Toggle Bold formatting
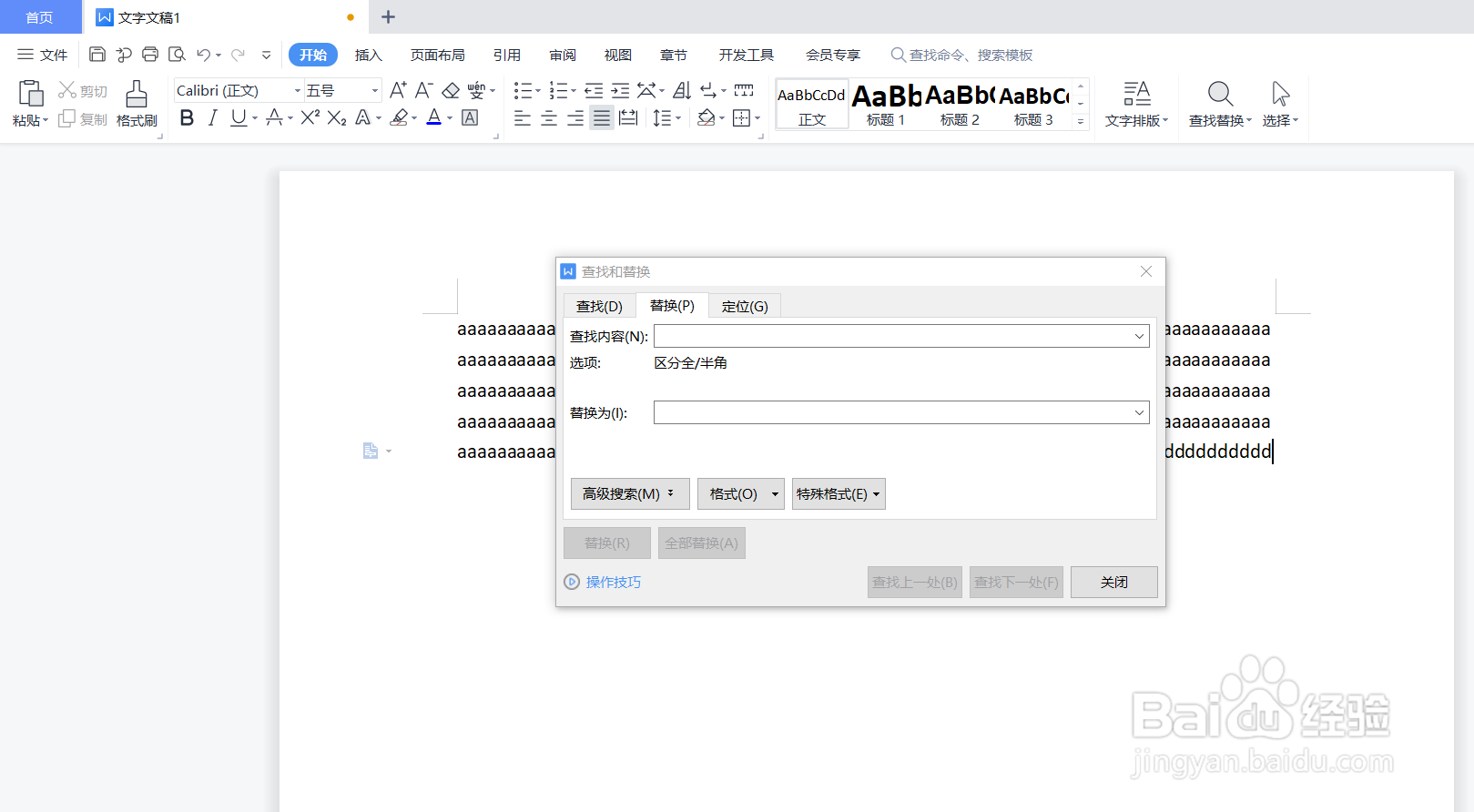This screenshot has width=1474, height=812. 187,117
